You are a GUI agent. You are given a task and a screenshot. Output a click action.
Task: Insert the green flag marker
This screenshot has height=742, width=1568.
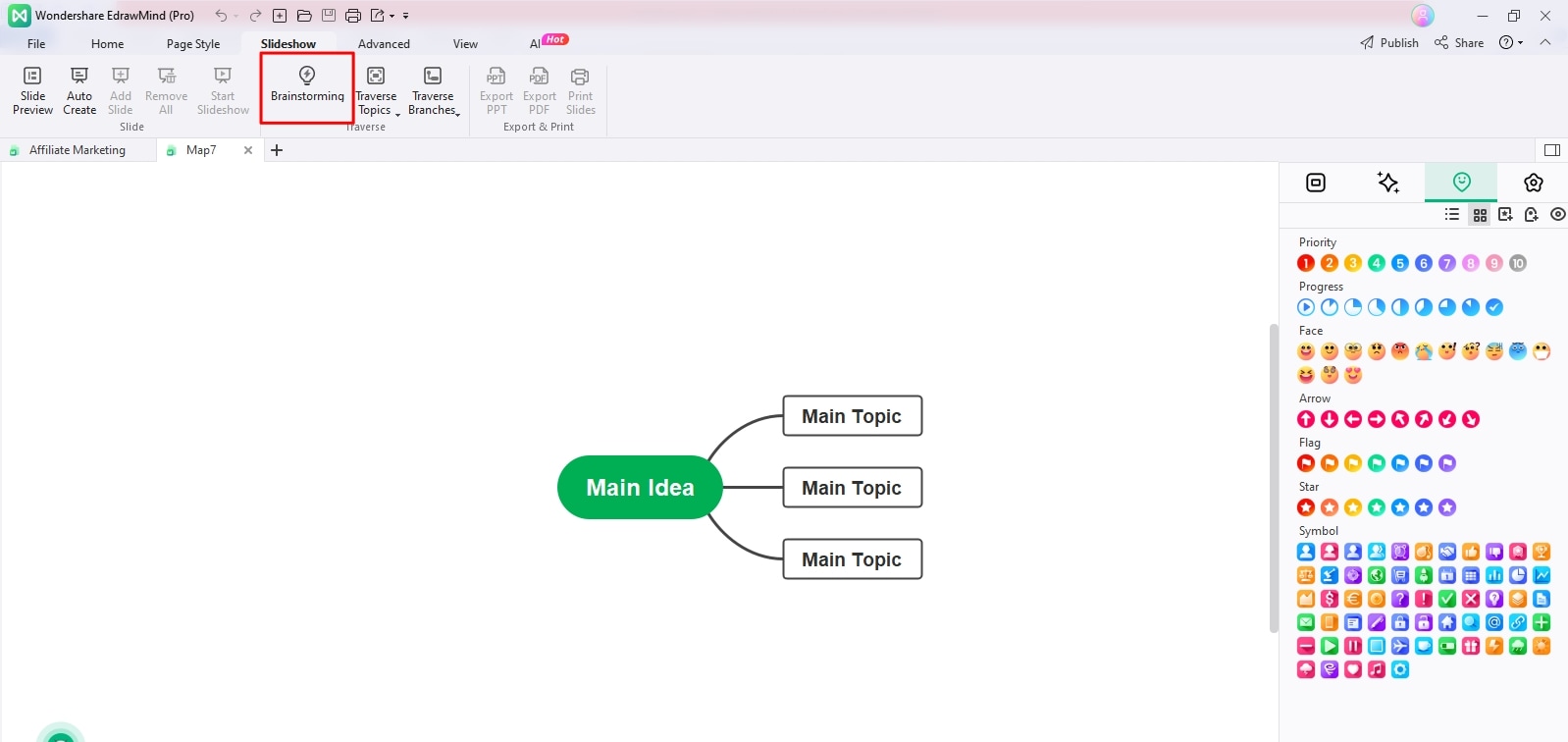pos(1377,463)
